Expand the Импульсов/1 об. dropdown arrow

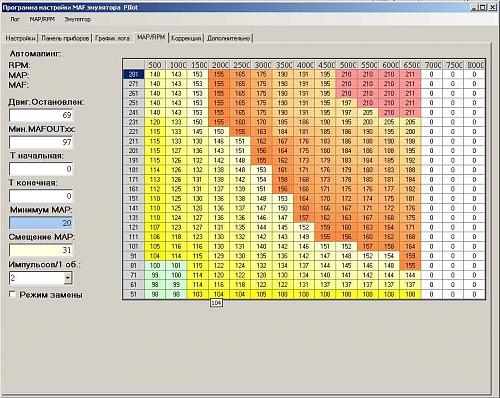pyautogui.click(x=68, y=278)
